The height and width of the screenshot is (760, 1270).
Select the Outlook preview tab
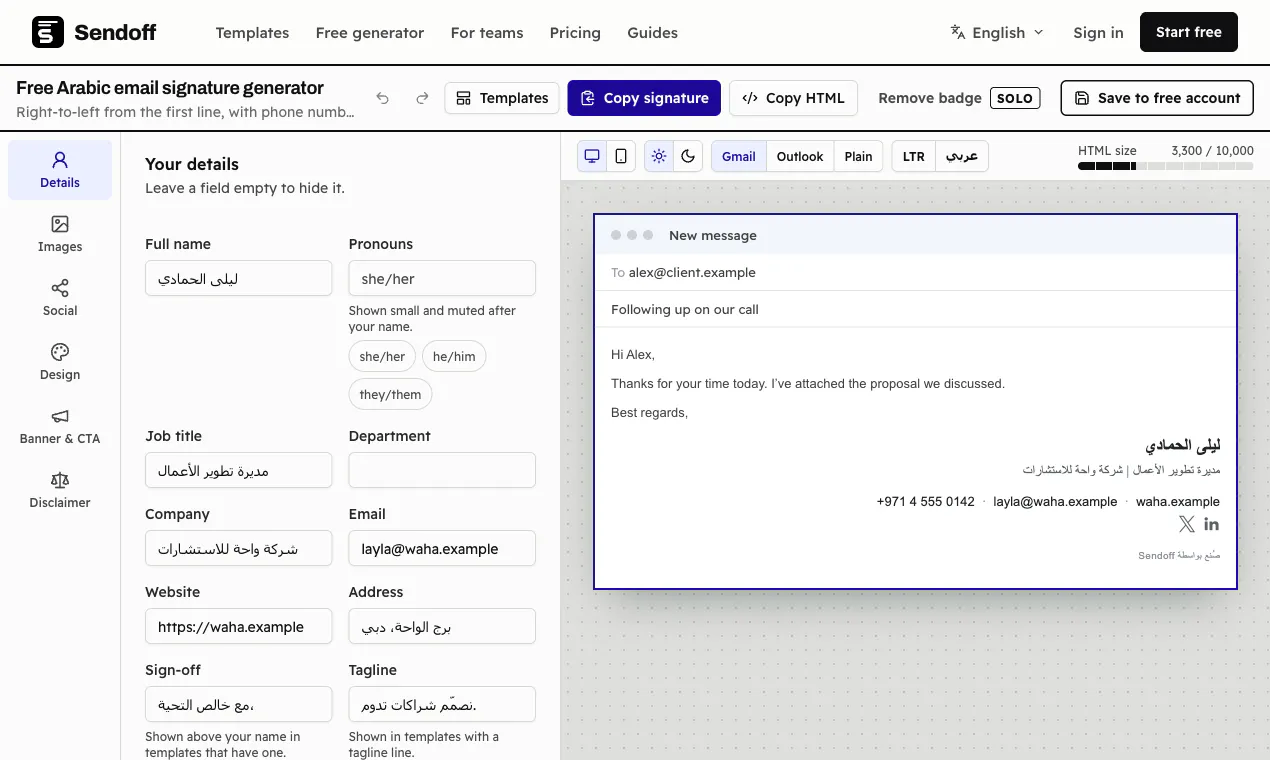pos(800,156)
